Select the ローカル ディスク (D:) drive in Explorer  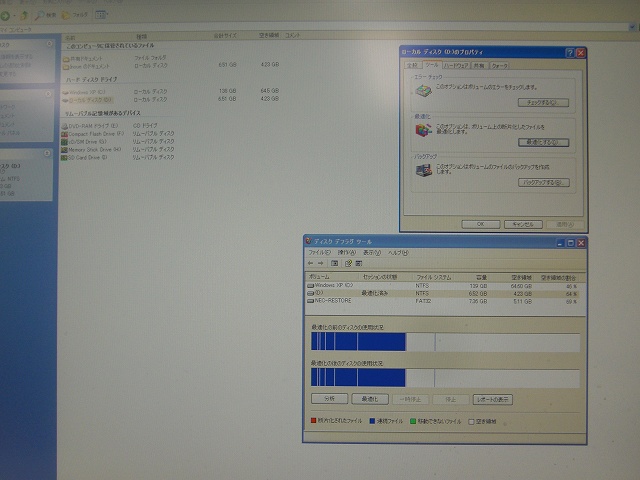[x=87, y=100]
